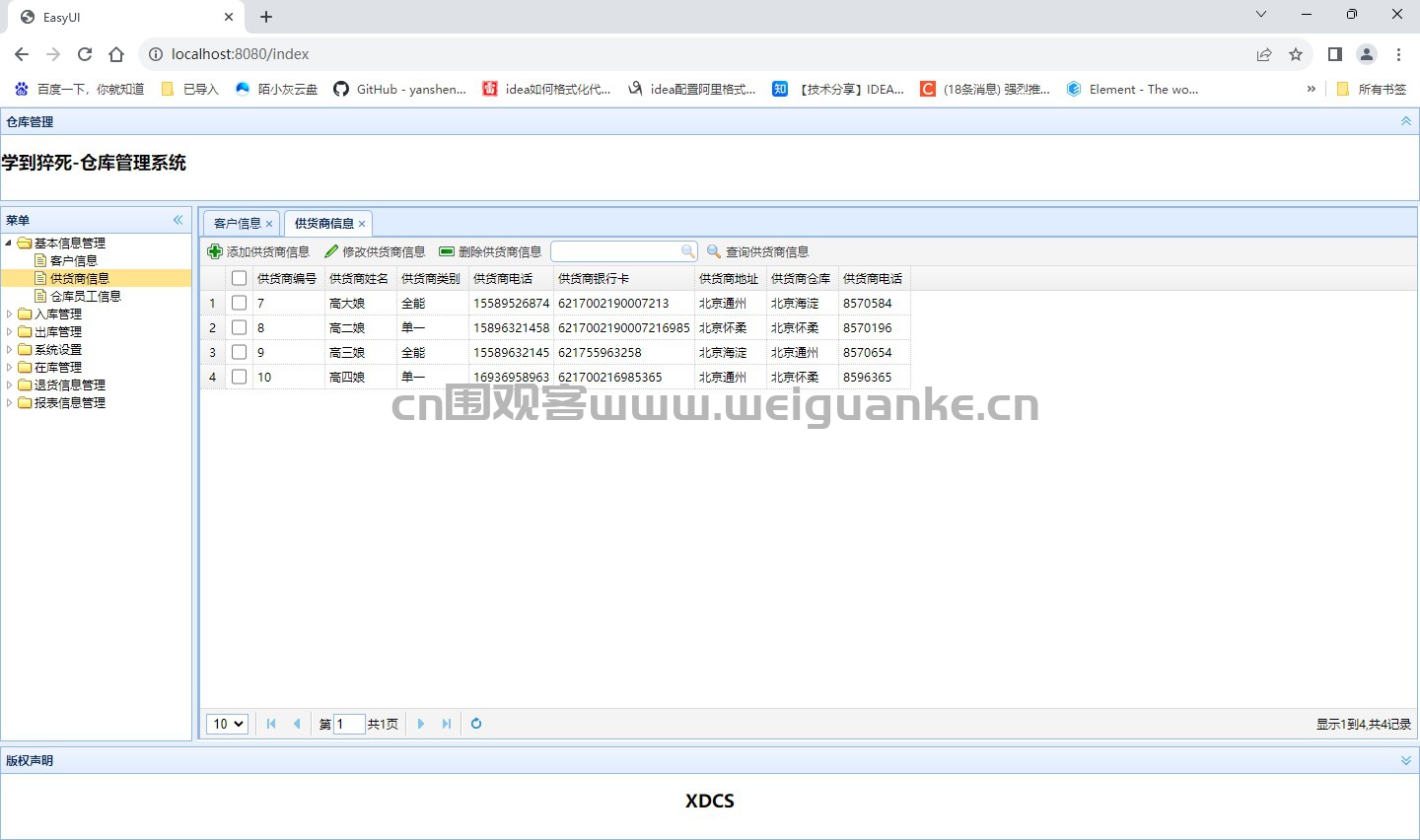This screenshot has width=1420, height=840.
Task: Check the row for supplier 高二娘
Action: (239, 327)
